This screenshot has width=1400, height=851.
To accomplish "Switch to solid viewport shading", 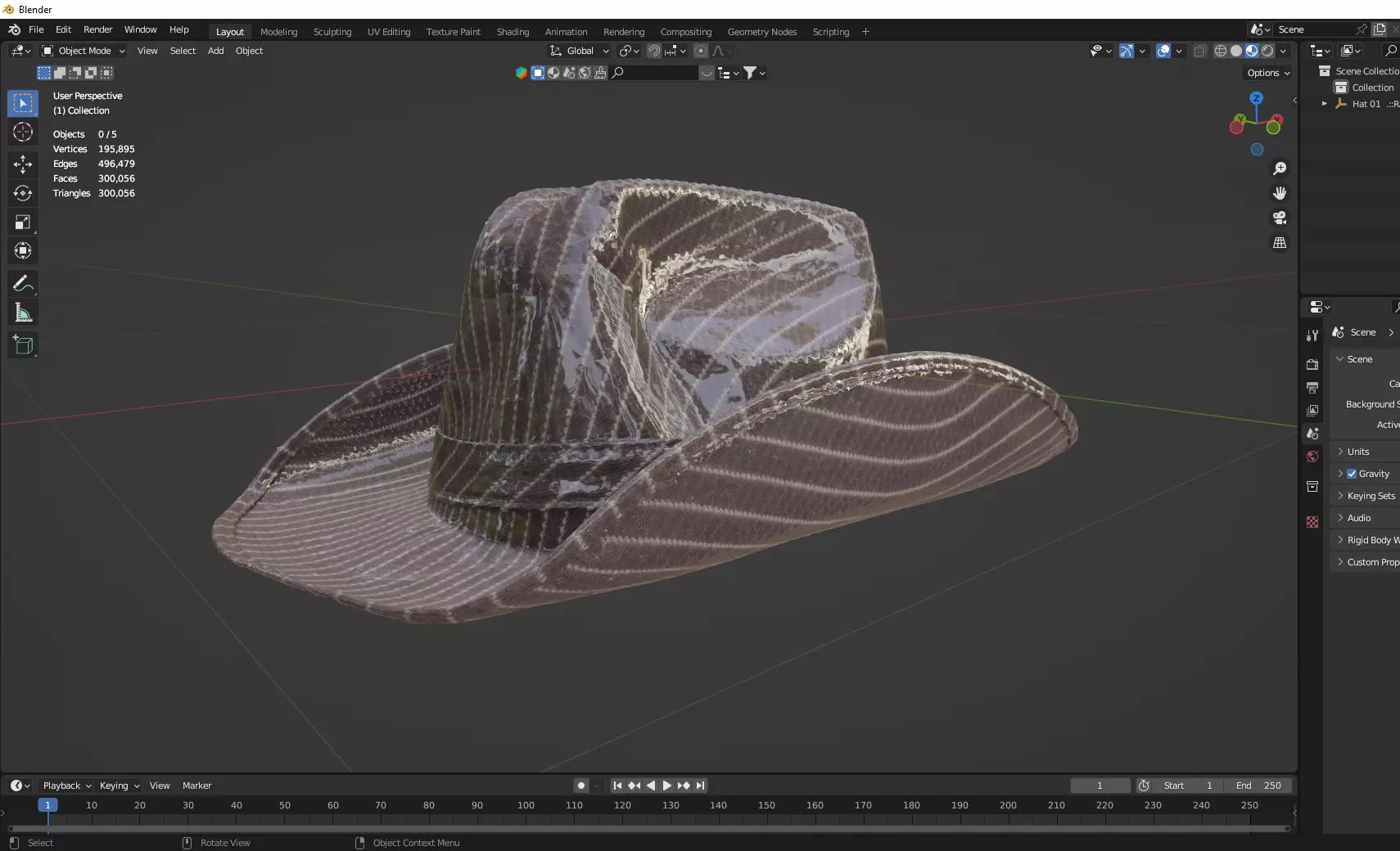I will pyautogui.click(x=1236, y=51).
